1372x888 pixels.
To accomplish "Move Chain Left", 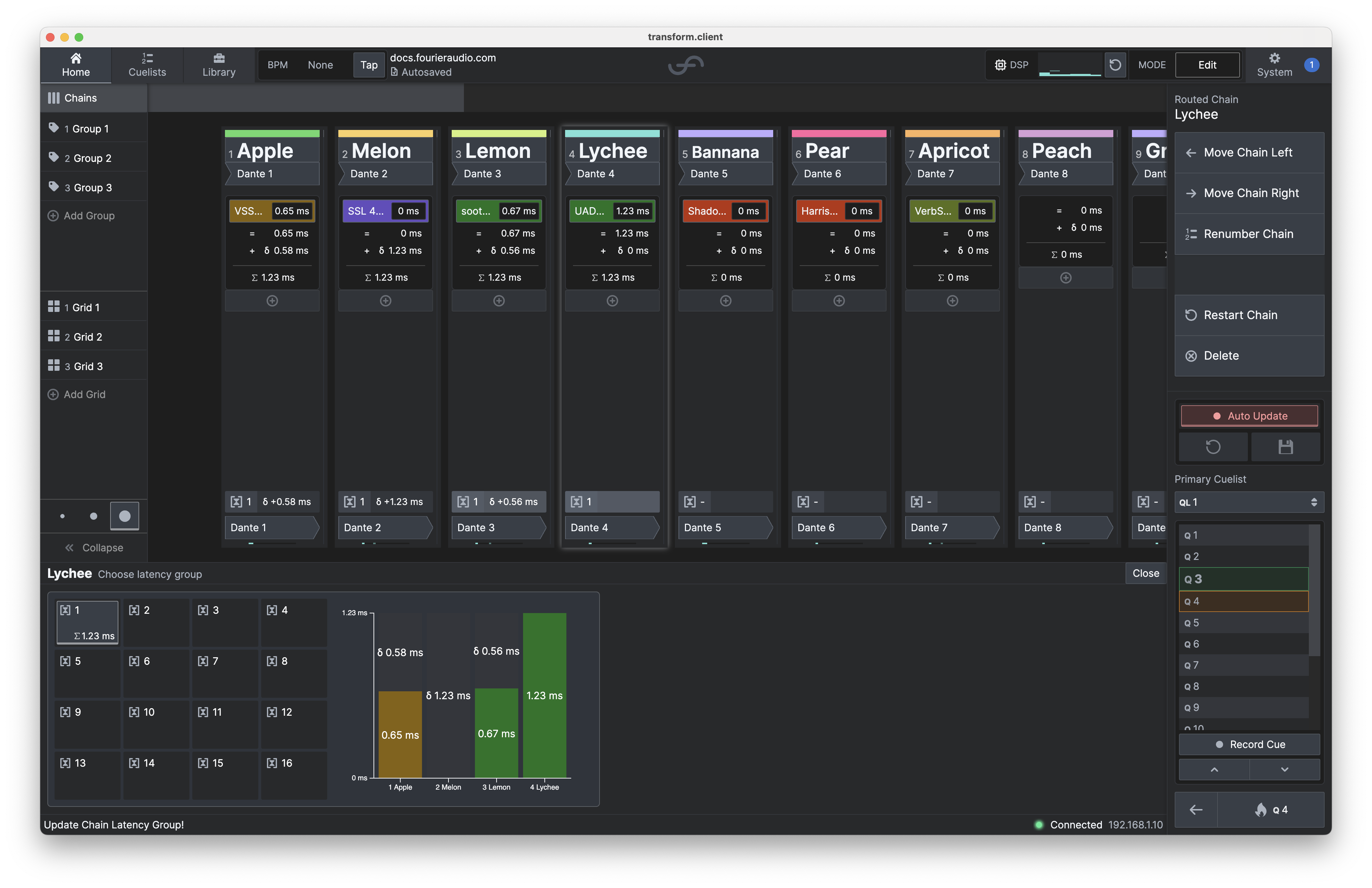I will pyautogui.click(x=1249, y=153).
